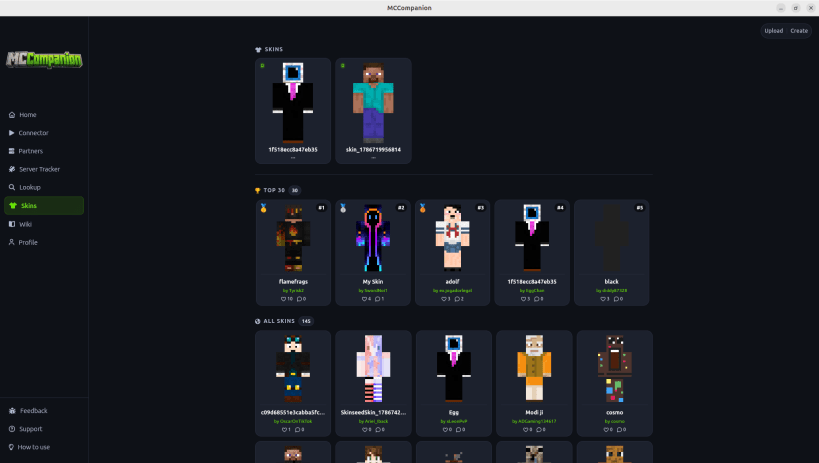Click the heart icon on Modi ji skin

pos(525,430)
